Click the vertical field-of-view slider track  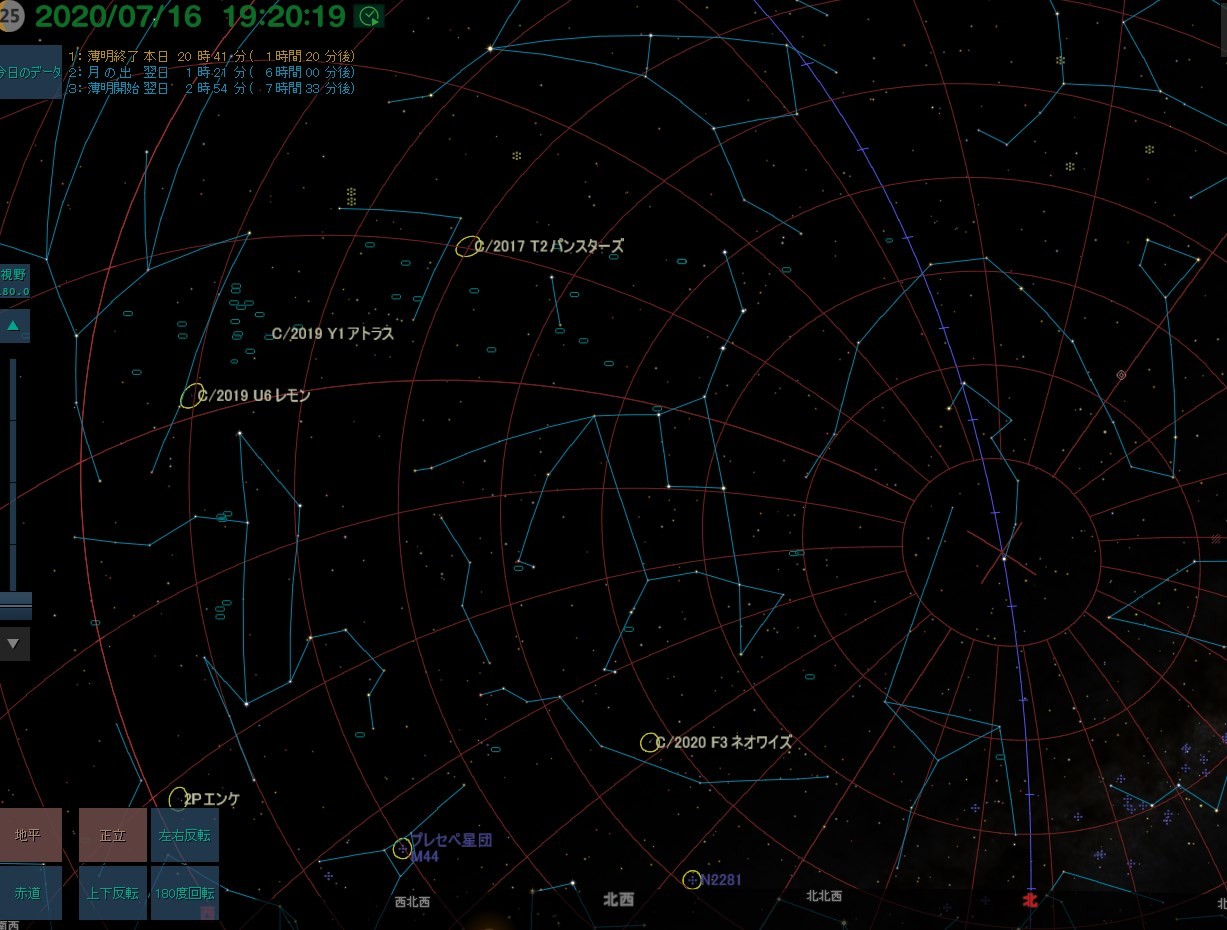[13, 474]
